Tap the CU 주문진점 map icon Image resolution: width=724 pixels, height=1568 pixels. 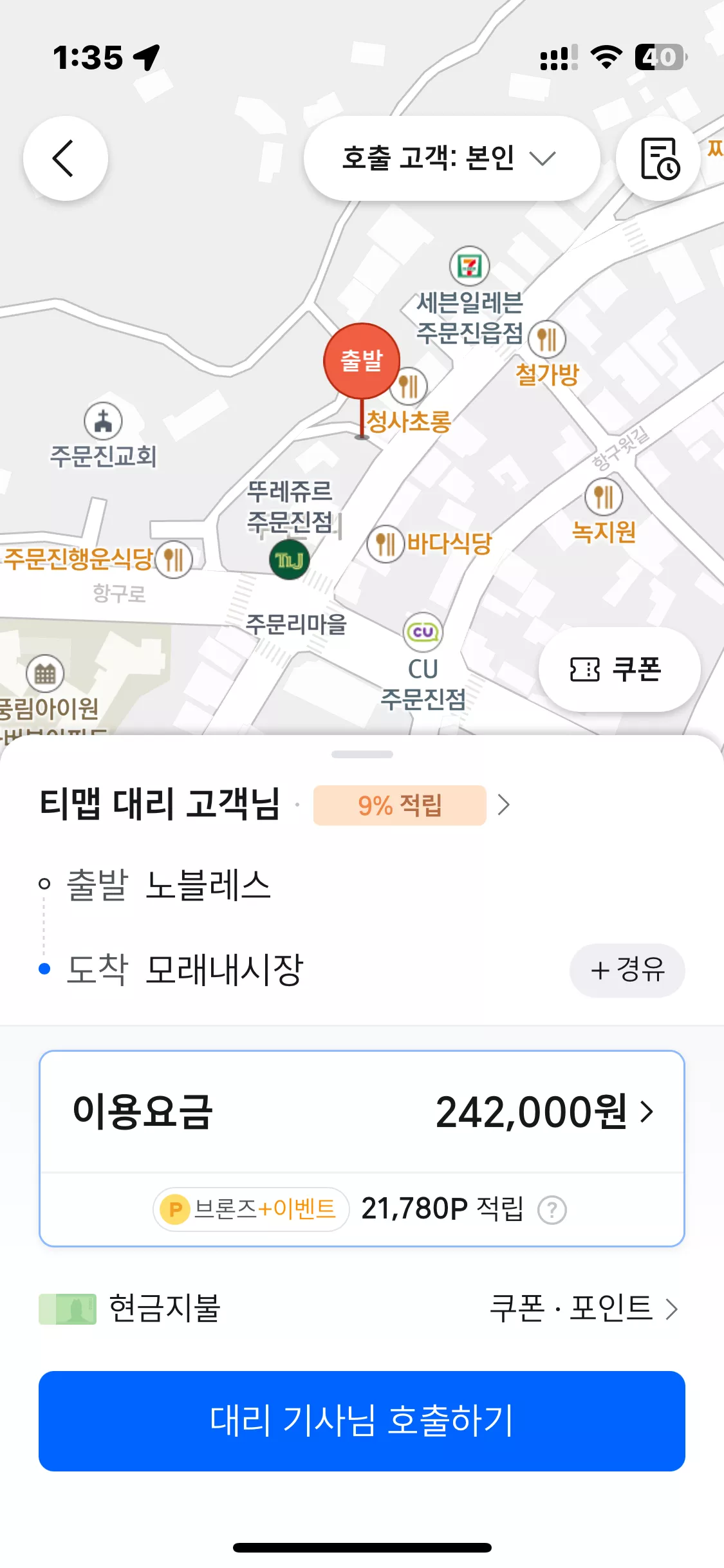pos(423,631)
